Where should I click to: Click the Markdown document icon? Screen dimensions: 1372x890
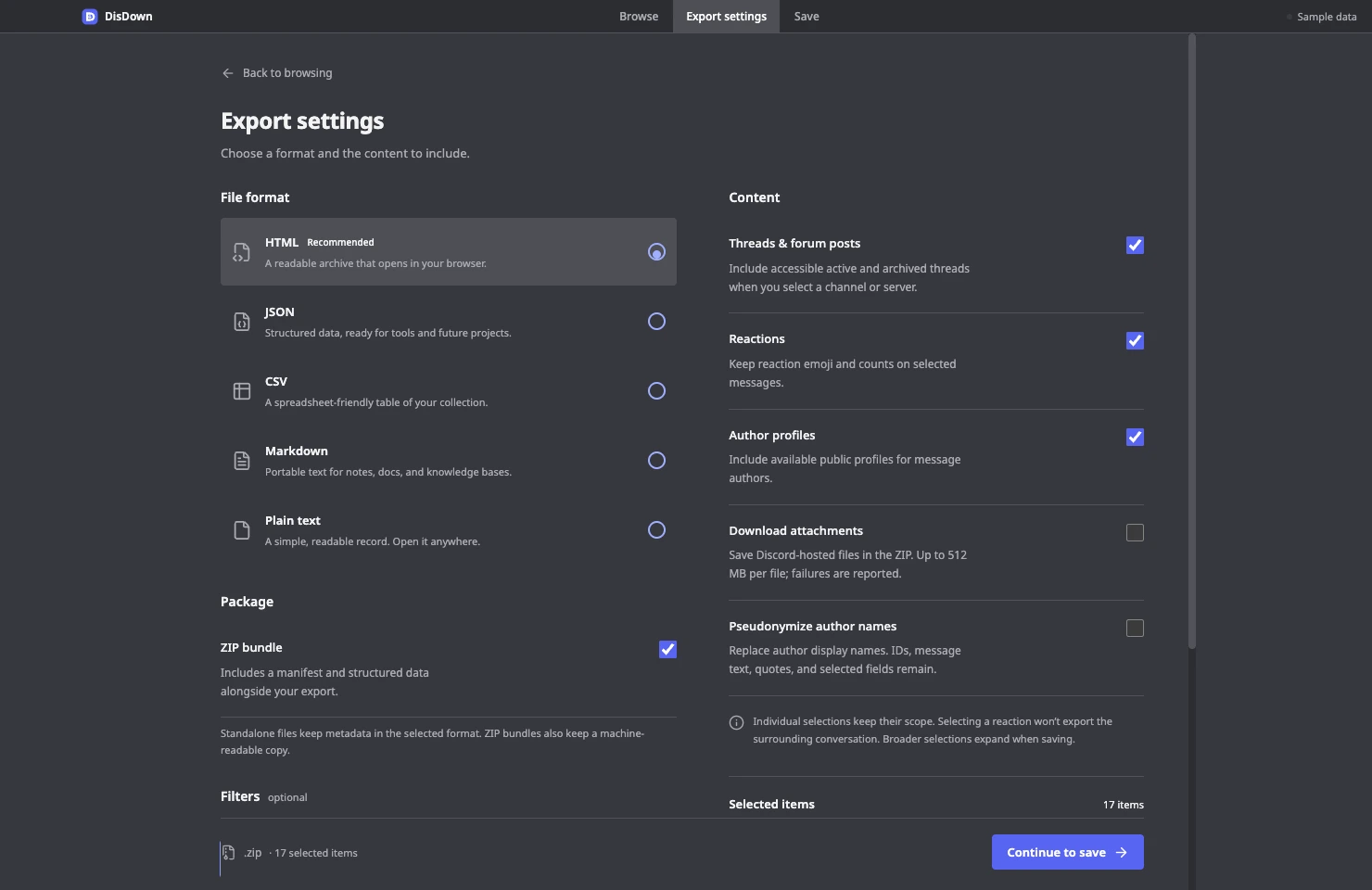pos(242,461)
